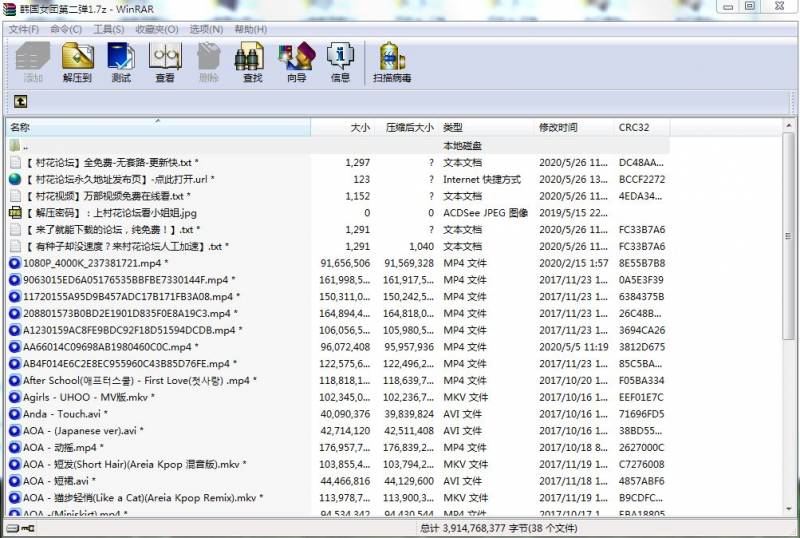
Task: Click the disk/key icon in the status bar
Action: click(21, 528)
